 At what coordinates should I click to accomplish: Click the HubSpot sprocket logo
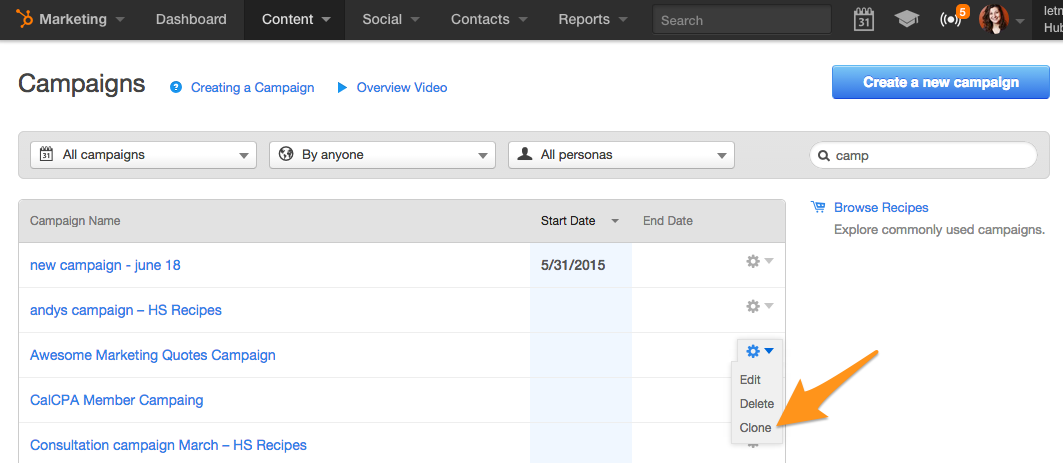pyautogui.click(x=25, y=20)
